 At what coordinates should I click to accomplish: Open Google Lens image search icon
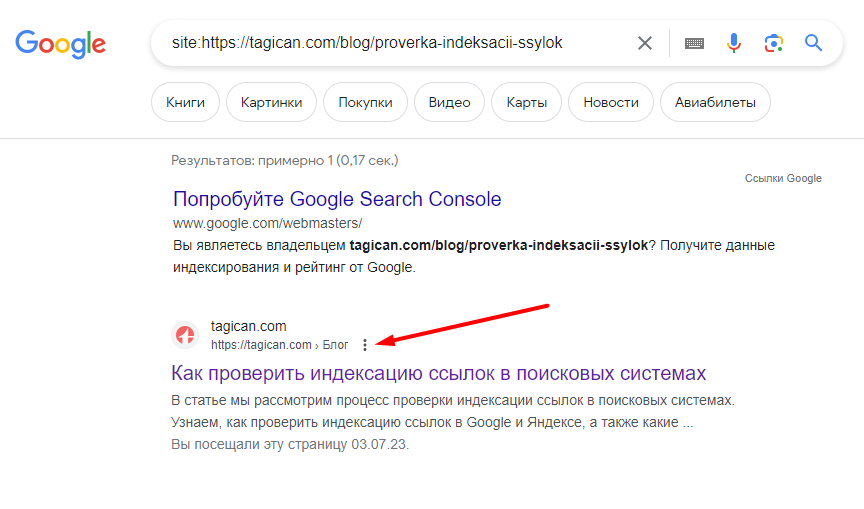click(773, 43)
